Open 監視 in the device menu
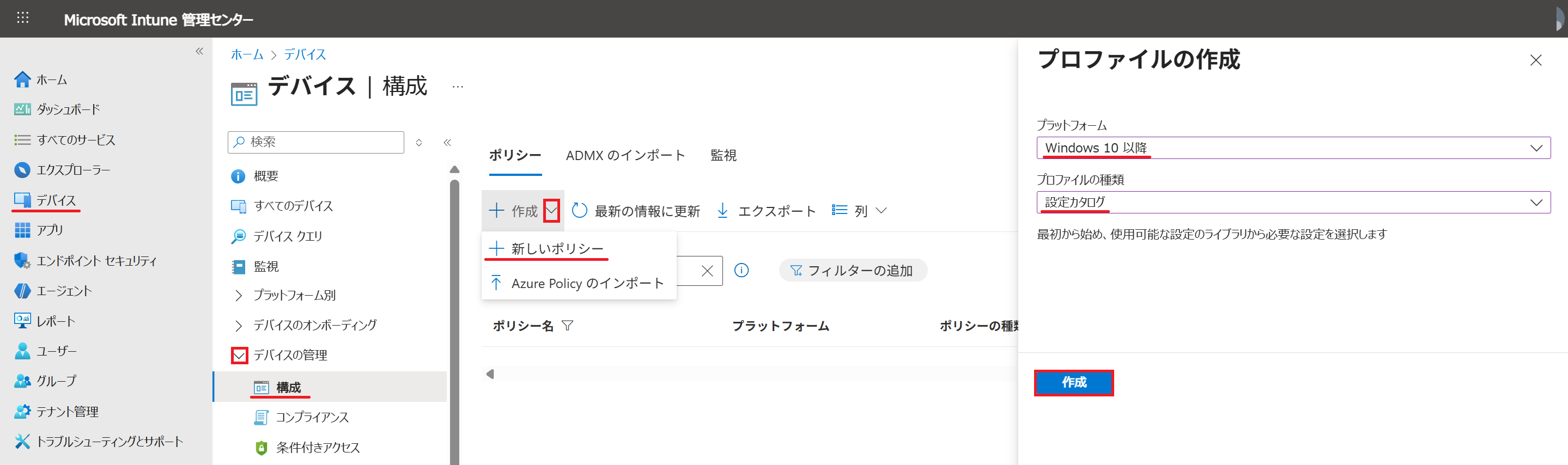1568x465 pixels. (254, 267)
